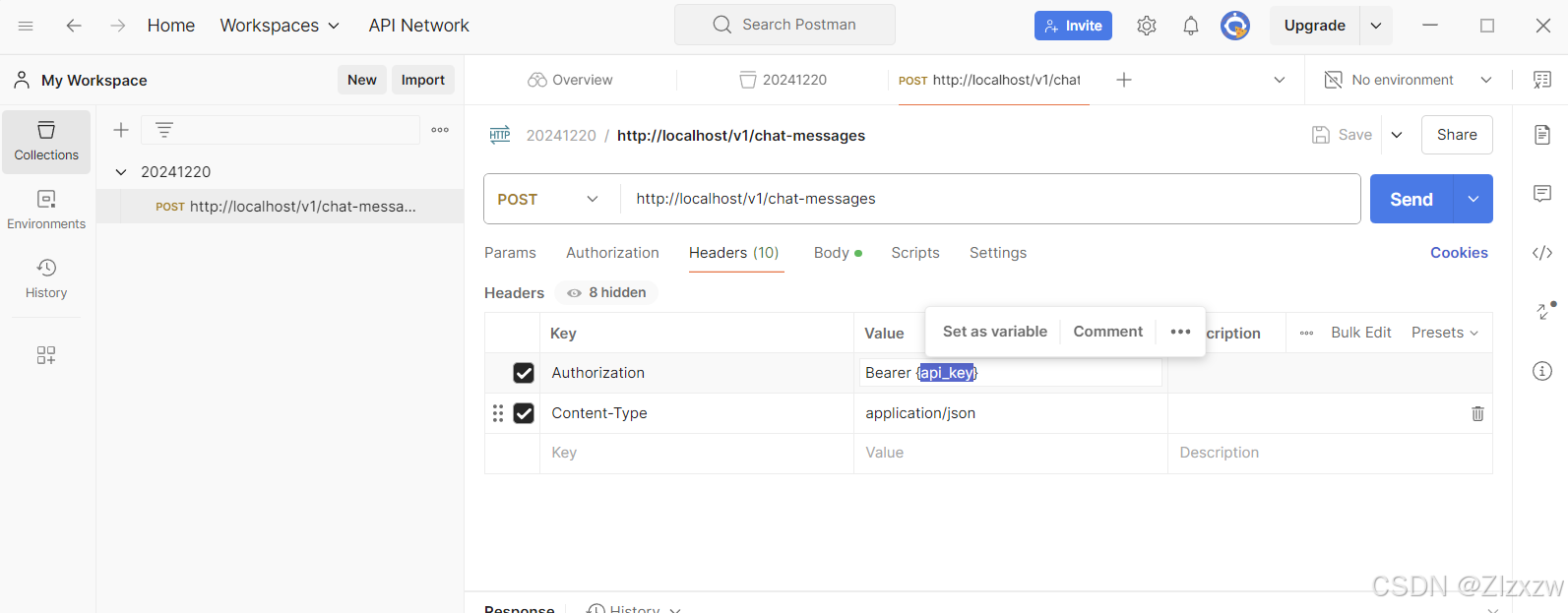The height and width of the screenshot is (613, 1568).
Task: Click the empty Key input cell
Action: pyautogui.click(x=697, y=453)
